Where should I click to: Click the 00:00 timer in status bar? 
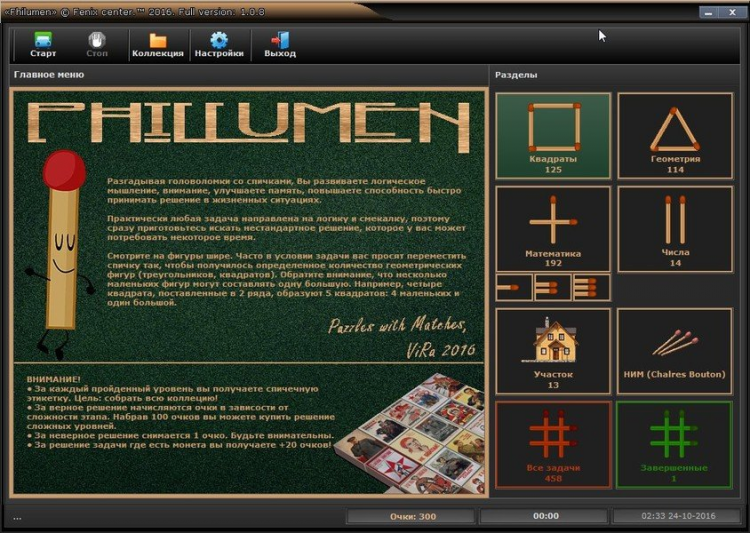545,516
